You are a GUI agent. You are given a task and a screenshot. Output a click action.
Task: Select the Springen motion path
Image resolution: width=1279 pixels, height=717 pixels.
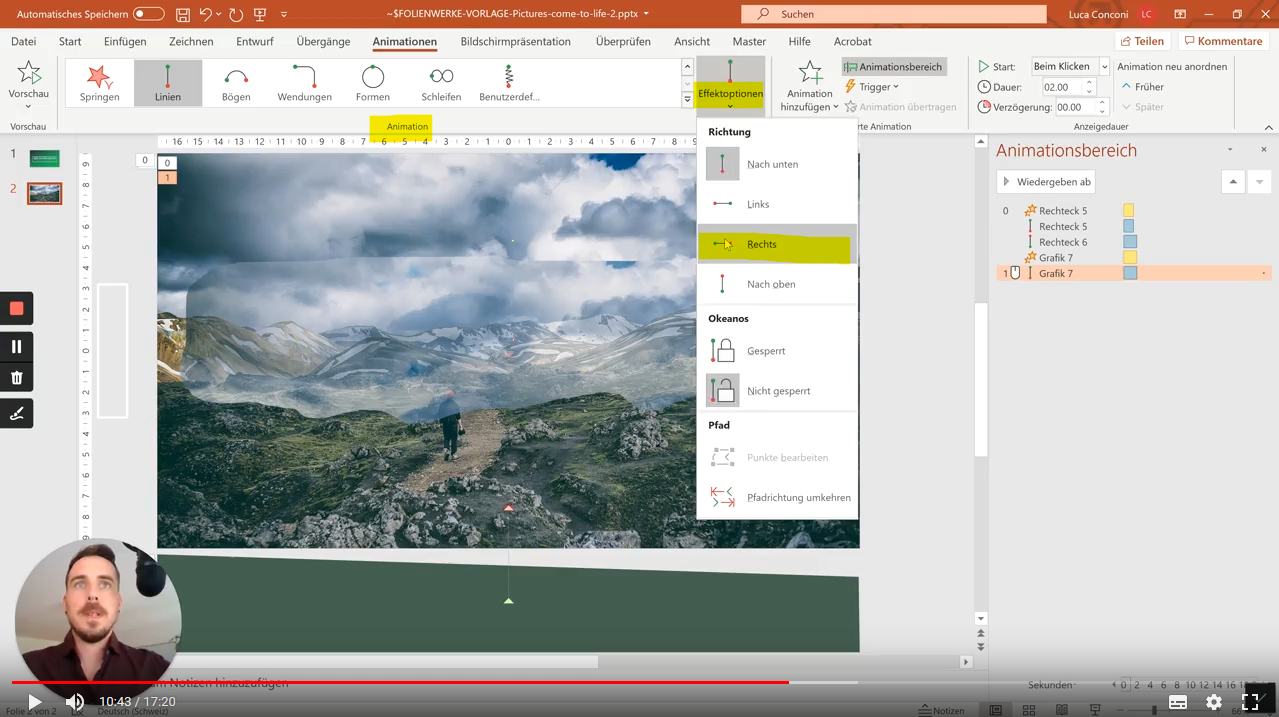pos(100,83)
